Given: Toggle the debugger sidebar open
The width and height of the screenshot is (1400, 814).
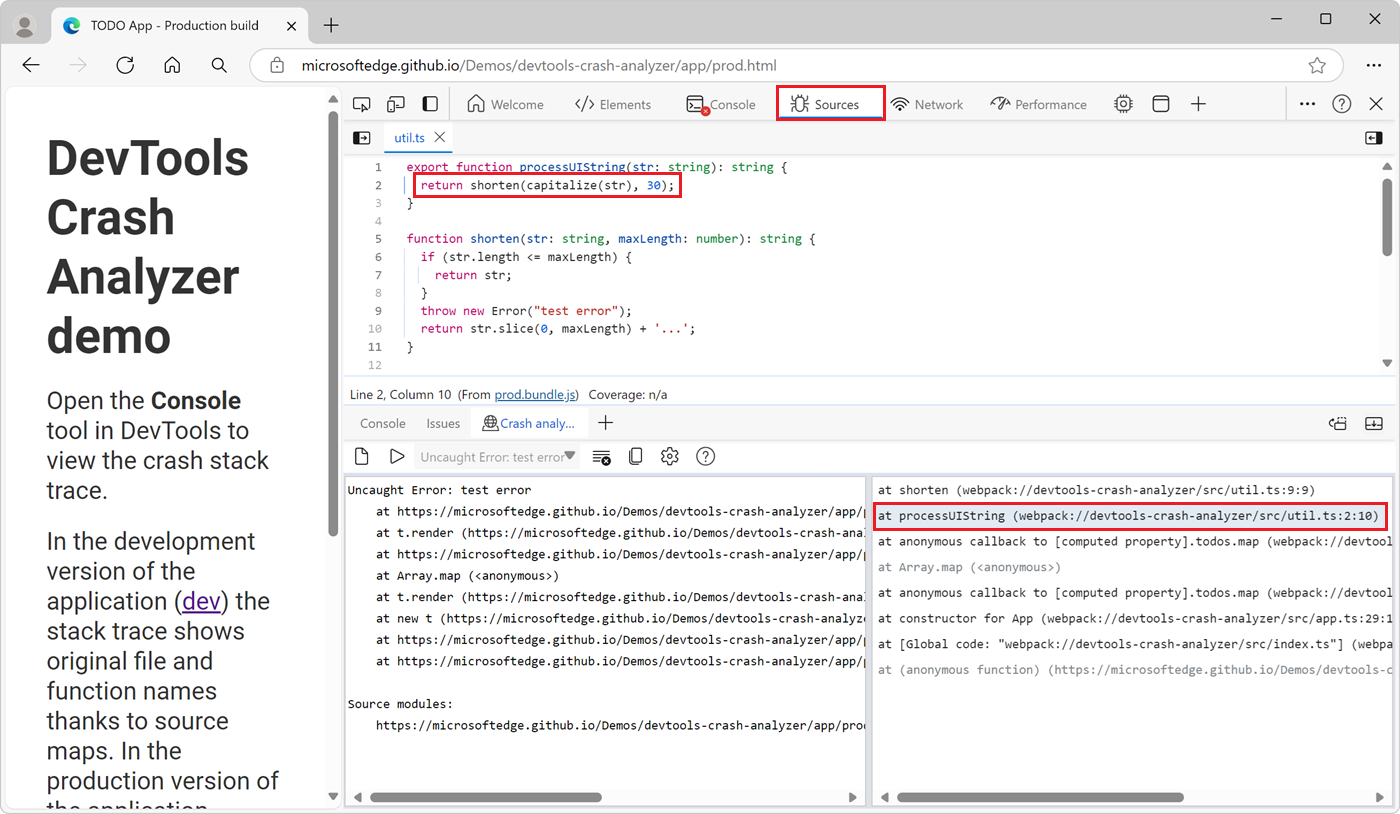Looking at the screenshot, I should (x=1374, y=138).
